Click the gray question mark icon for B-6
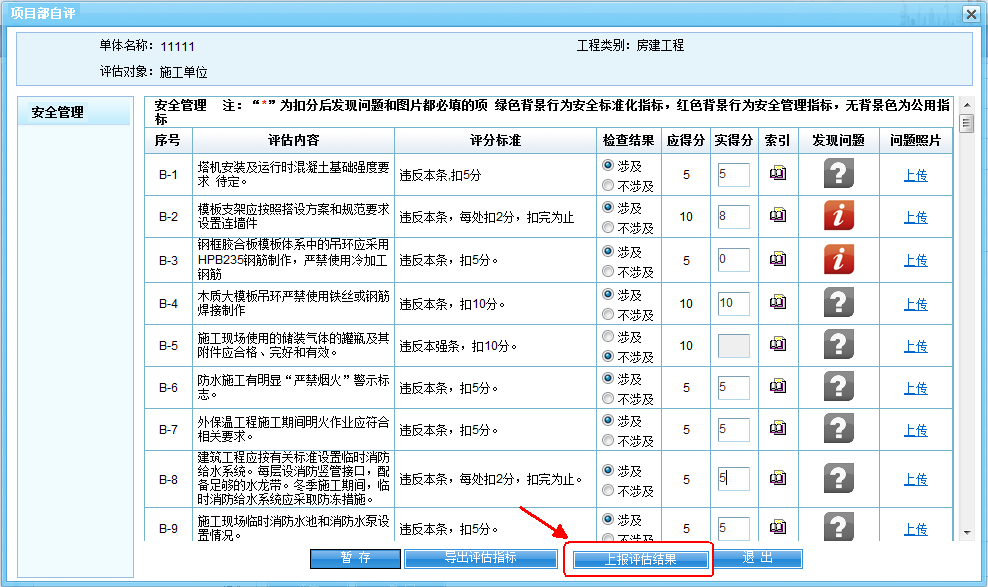The height and width of the screenshot is (587, 988). pyautogui.click(x=838, y=387)
